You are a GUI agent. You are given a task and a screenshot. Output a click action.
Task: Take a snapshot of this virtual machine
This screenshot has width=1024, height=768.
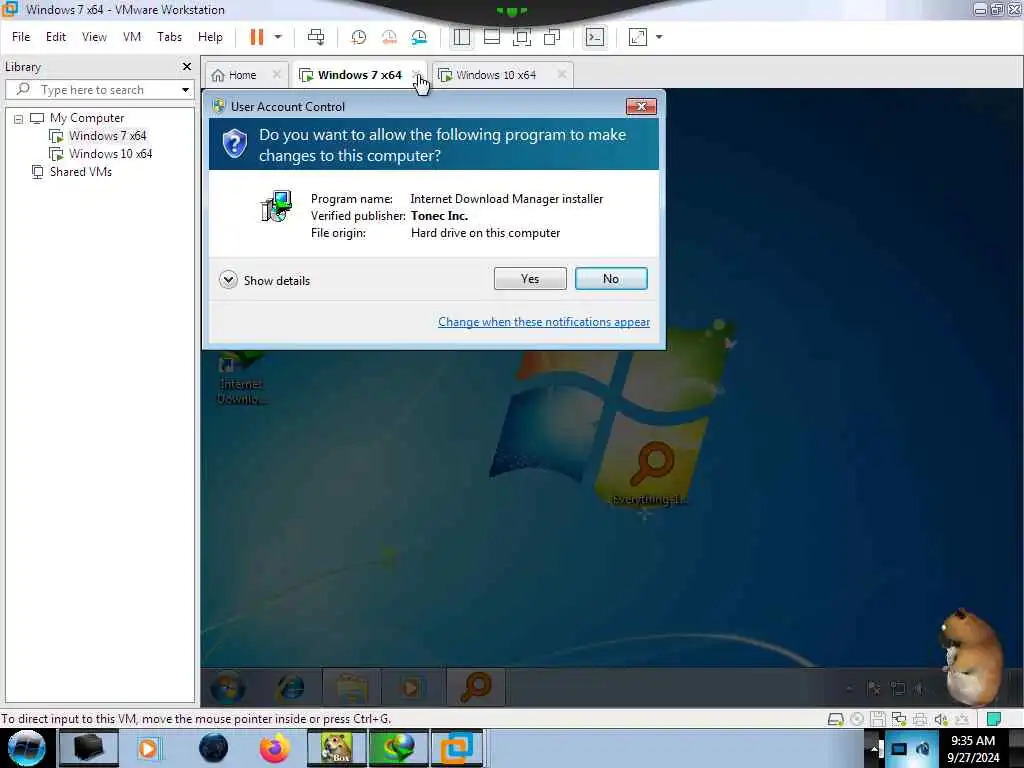(x=359, y=37)
